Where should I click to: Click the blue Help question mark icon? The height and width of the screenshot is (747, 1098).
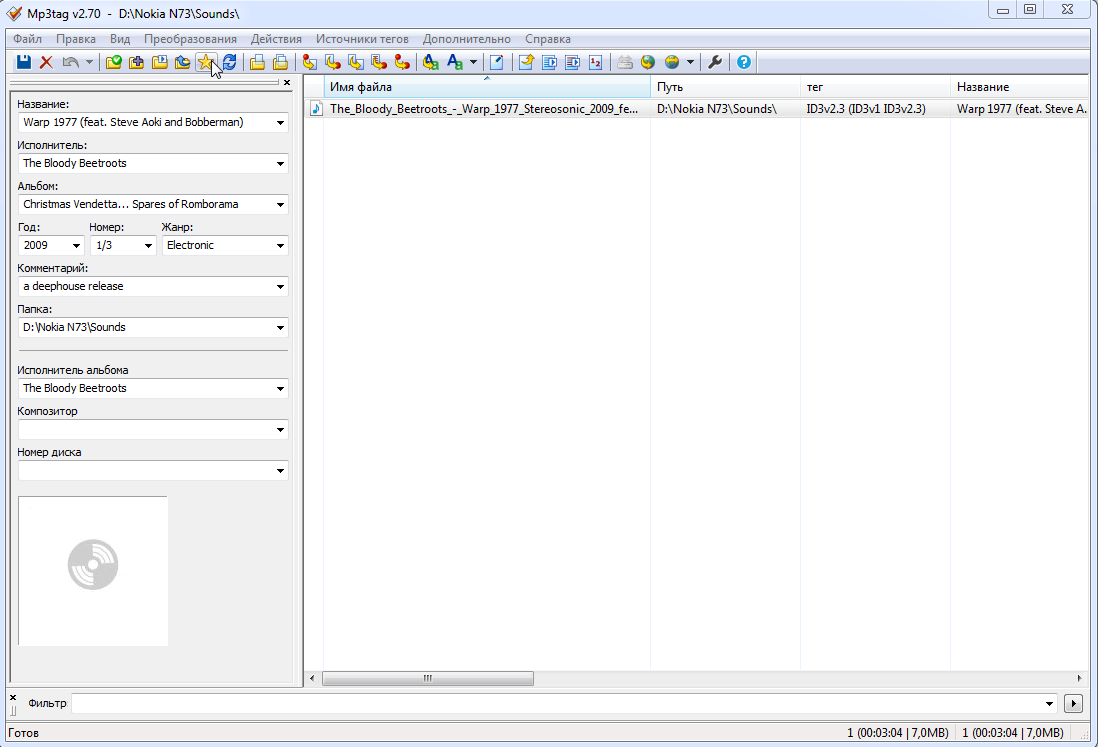coord(744,62)
